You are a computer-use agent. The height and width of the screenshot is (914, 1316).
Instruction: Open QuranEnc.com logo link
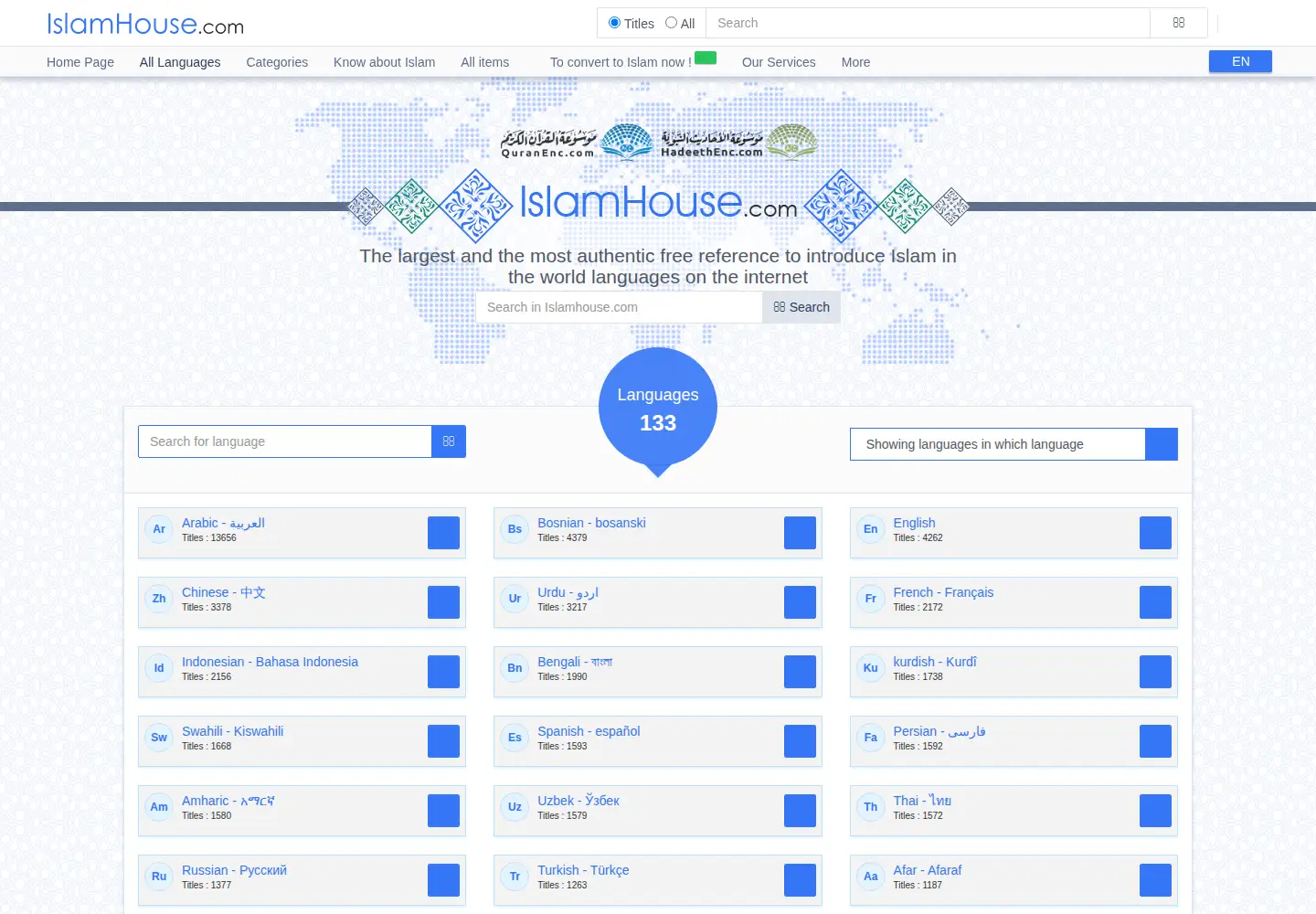[577, 143]
